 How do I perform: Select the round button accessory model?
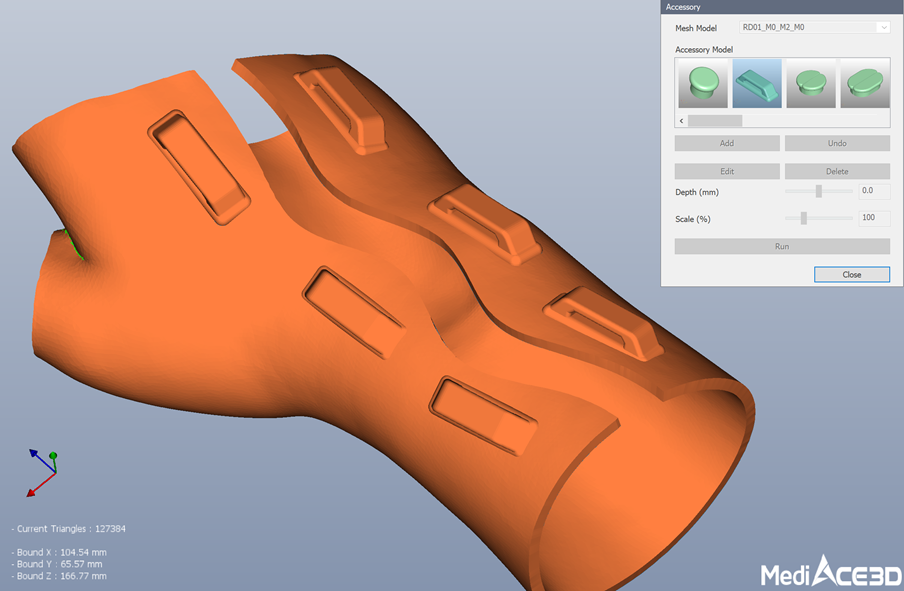[702, 83]
